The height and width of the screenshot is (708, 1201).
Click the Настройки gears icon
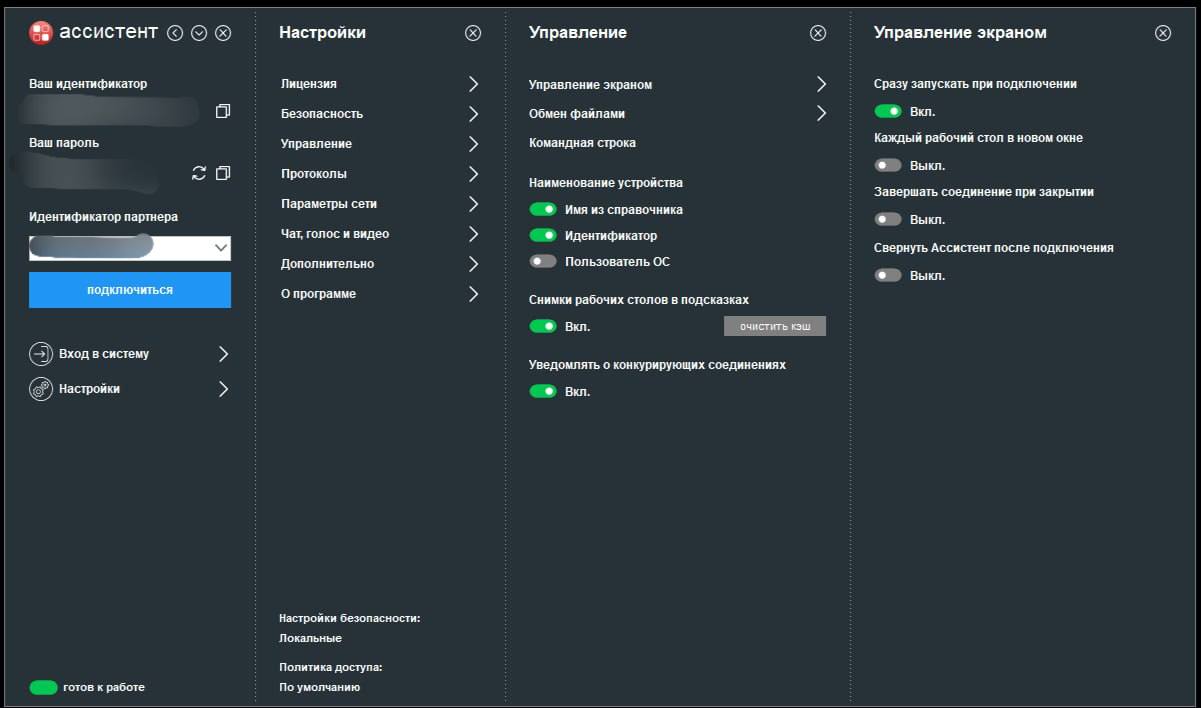41,389
